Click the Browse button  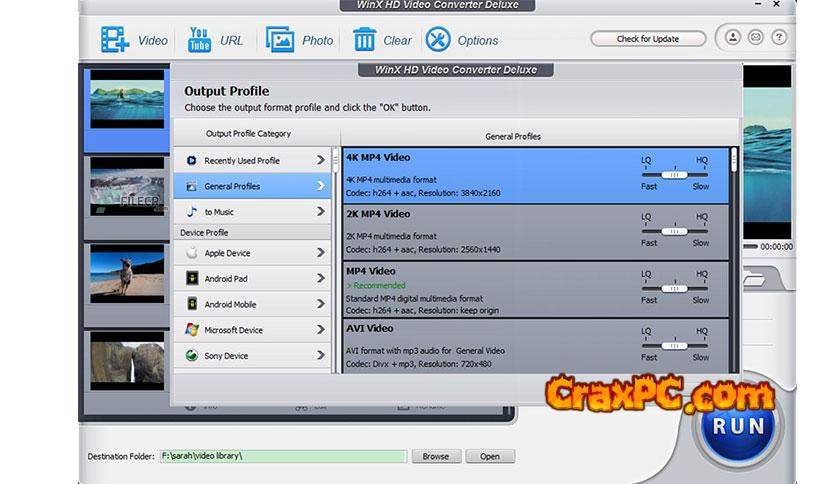pos(435,456)
